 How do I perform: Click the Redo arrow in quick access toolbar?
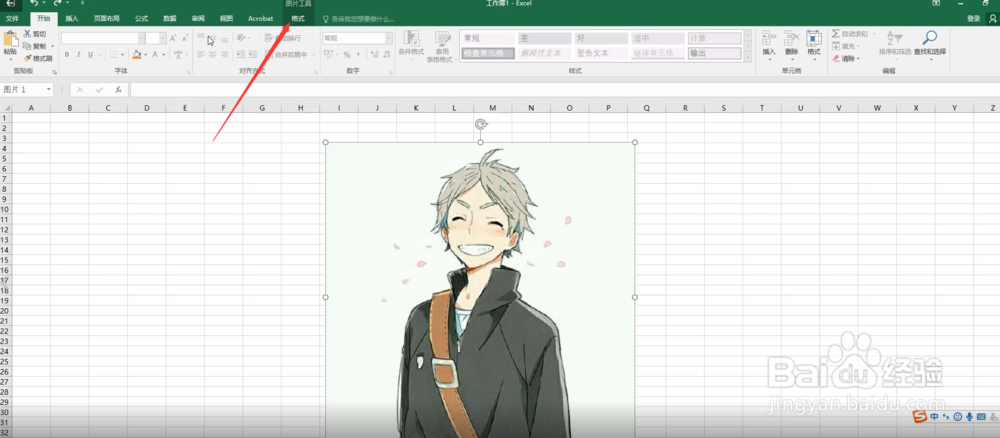point(57,4)
